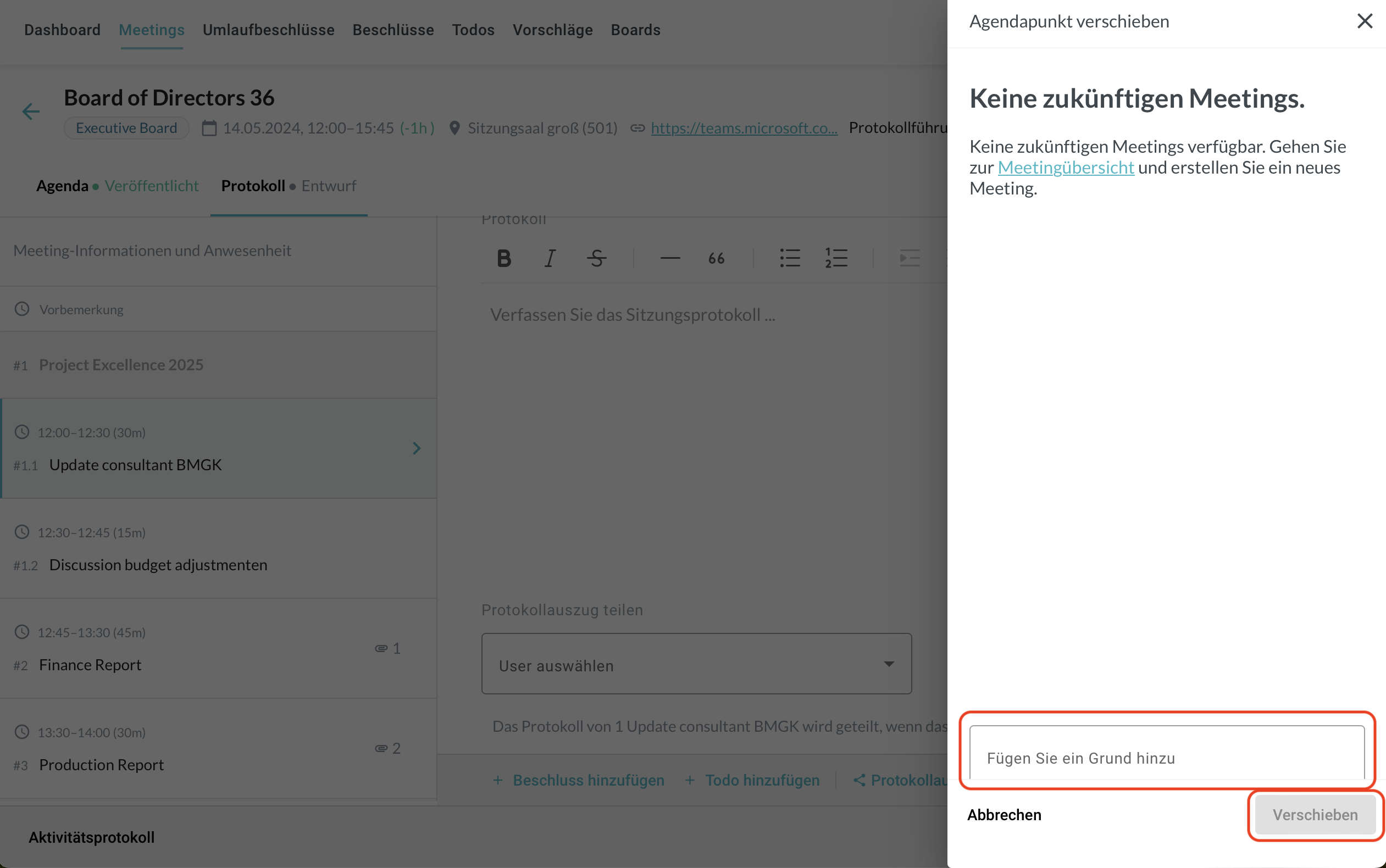The width and height of the screenshot is (1386, 868).
Task: Focus the Fügen Sie ein Grund hinzu field
Action: tap(1166, 757)
